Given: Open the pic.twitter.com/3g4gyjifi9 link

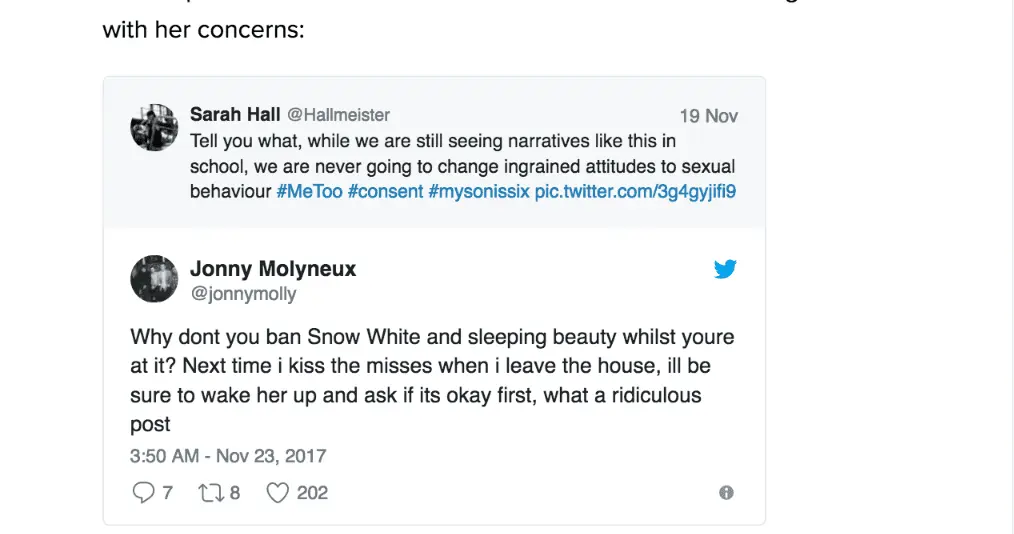Looking at the screenshot, I should [x=635, y=190].
